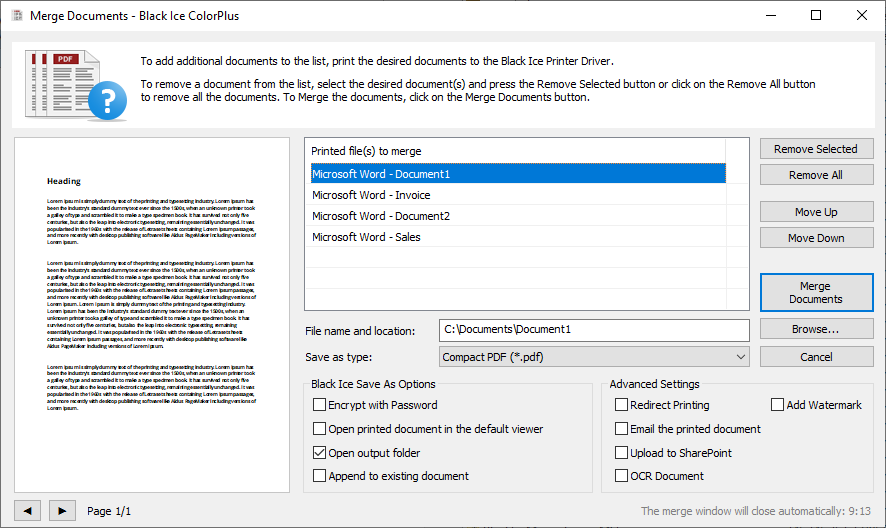
Task: Open the Save as type dropdown
Action: [594, 357]
